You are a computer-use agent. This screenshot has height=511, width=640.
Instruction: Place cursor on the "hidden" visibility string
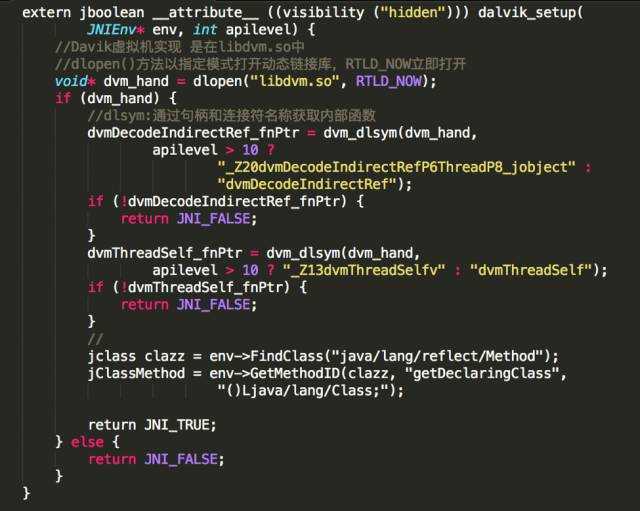[x=413, y=13]
